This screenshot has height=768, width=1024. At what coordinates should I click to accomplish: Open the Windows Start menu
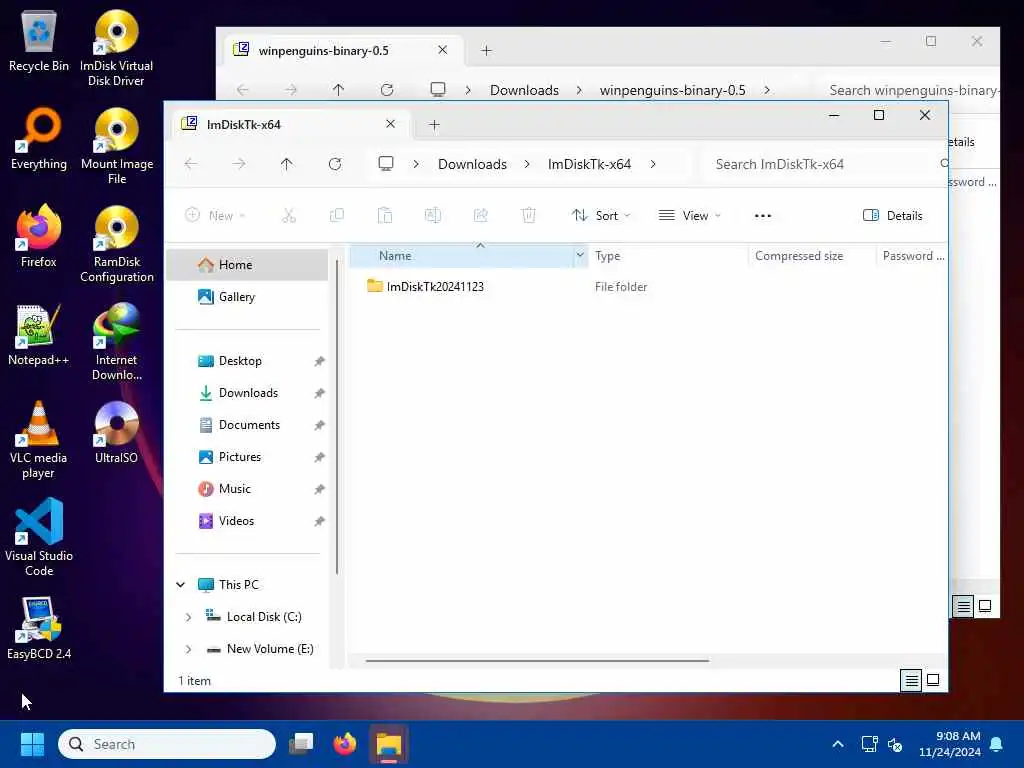[32, 744]
